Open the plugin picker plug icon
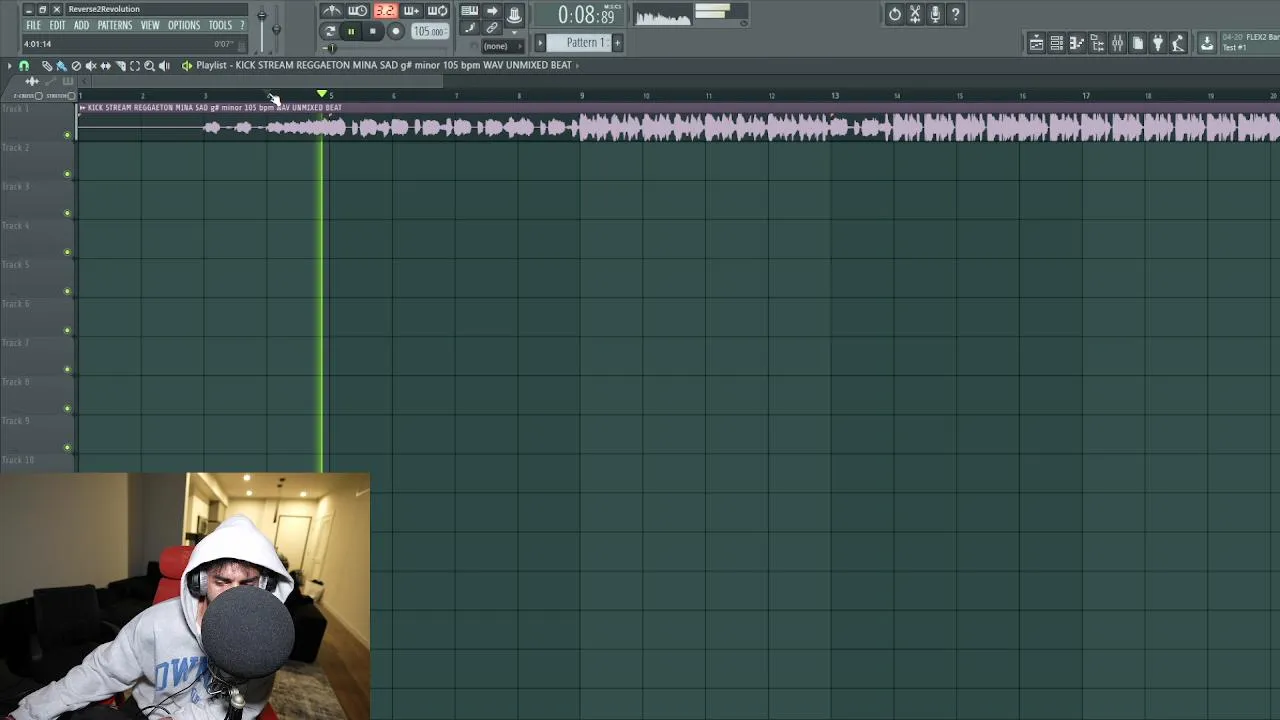 click(1158, 43)
